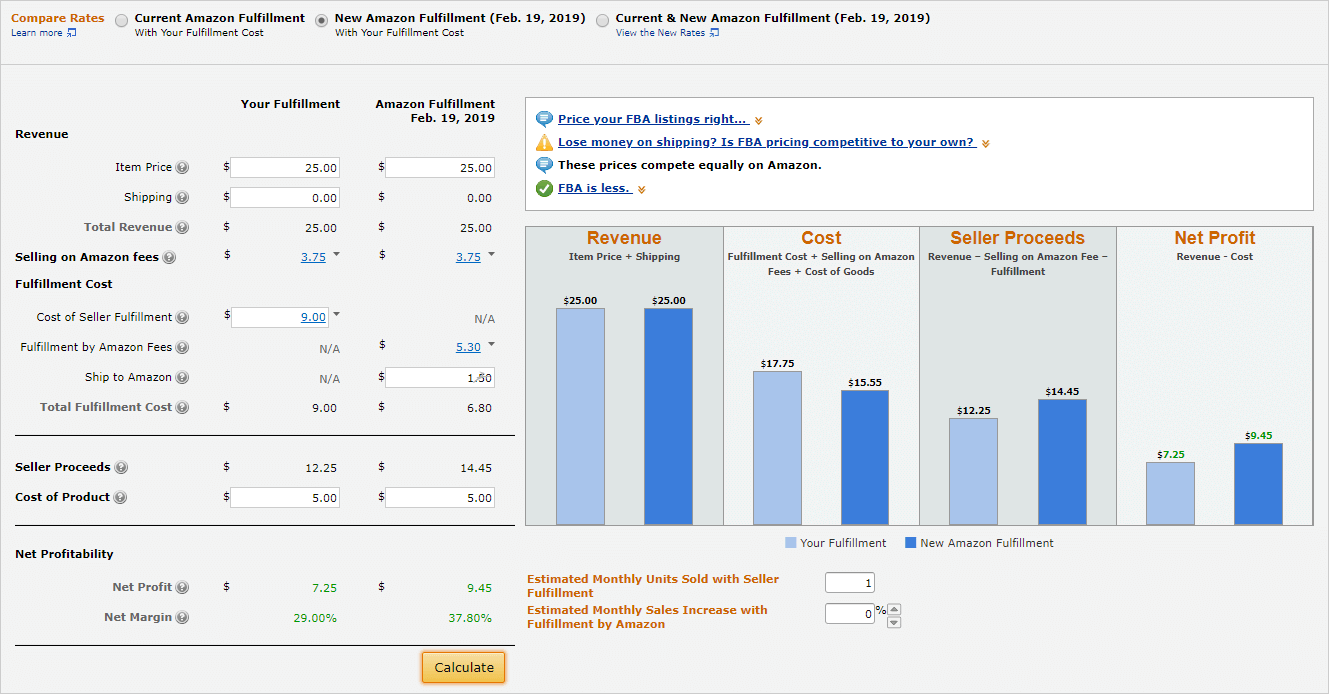Expand Price your FBA listings right chevron
Viewport: 1329px width, 695px height.
tap(759, 120)
